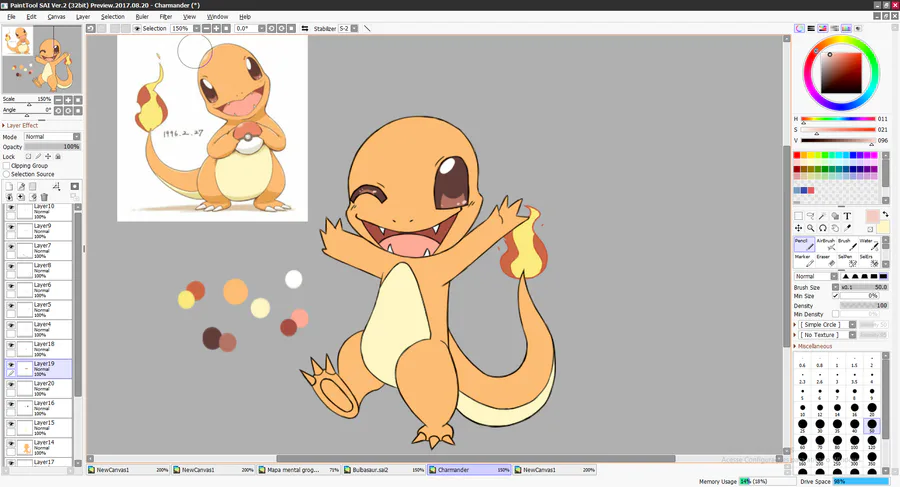Open the File menu
This screenshot has height=487, width=900.
click(11, 17)
